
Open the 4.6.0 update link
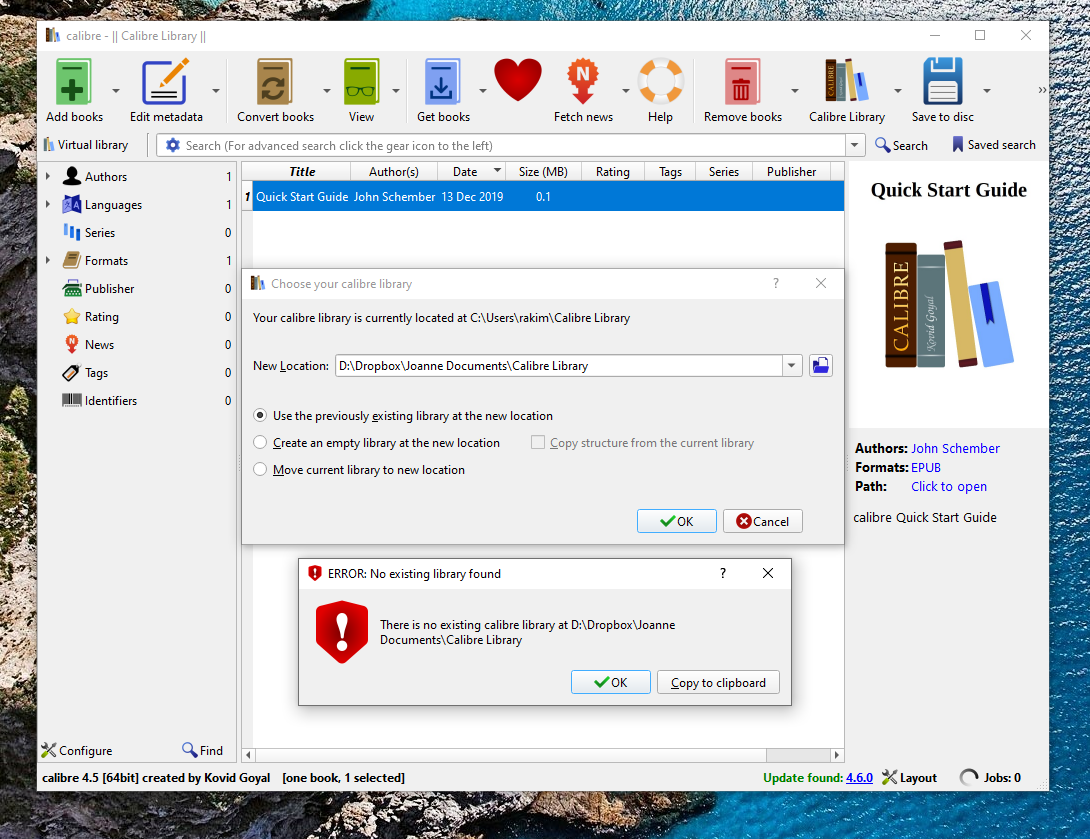(859, 778)
